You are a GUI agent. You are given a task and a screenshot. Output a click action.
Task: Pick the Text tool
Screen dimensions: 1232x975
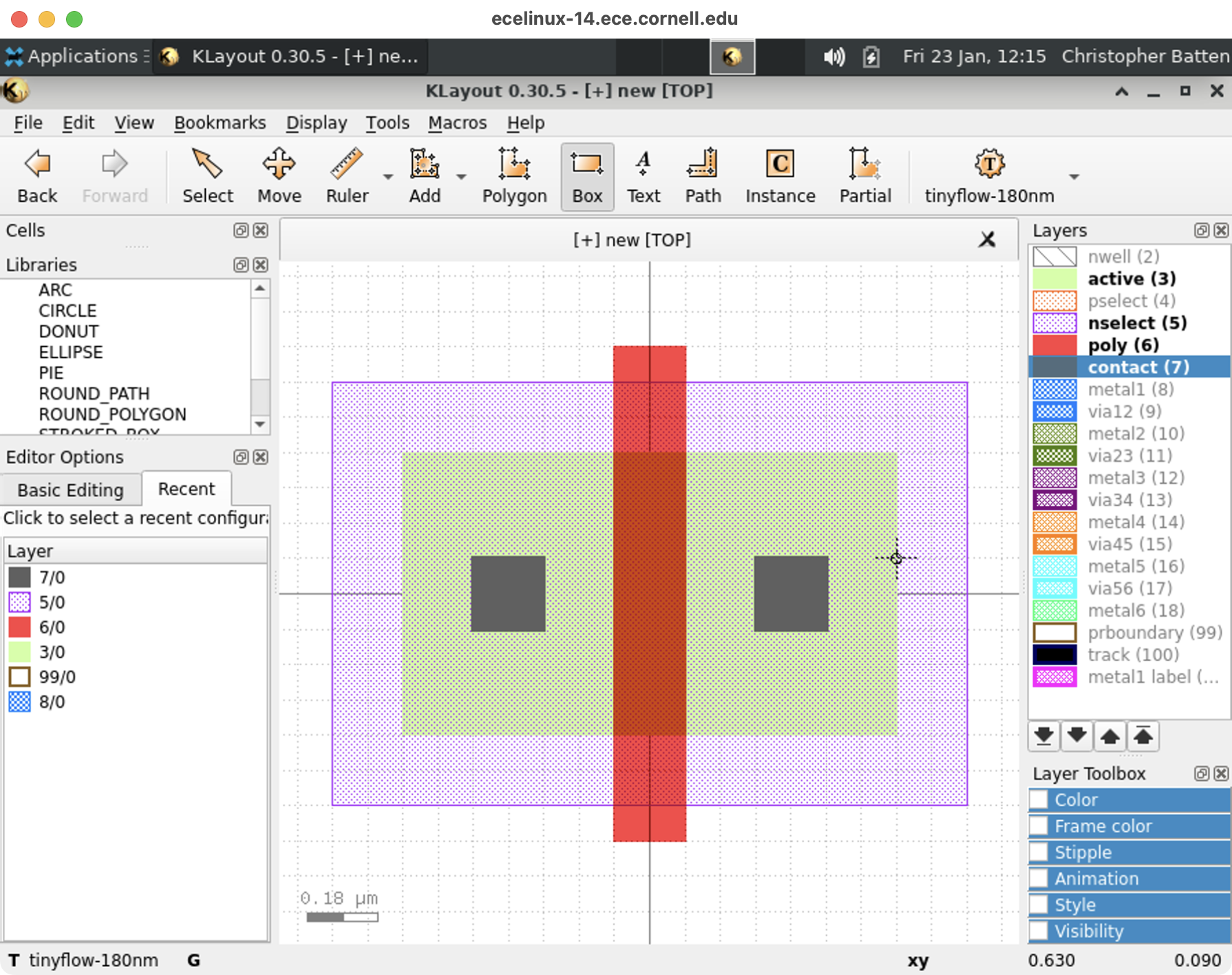coord(643,176)
